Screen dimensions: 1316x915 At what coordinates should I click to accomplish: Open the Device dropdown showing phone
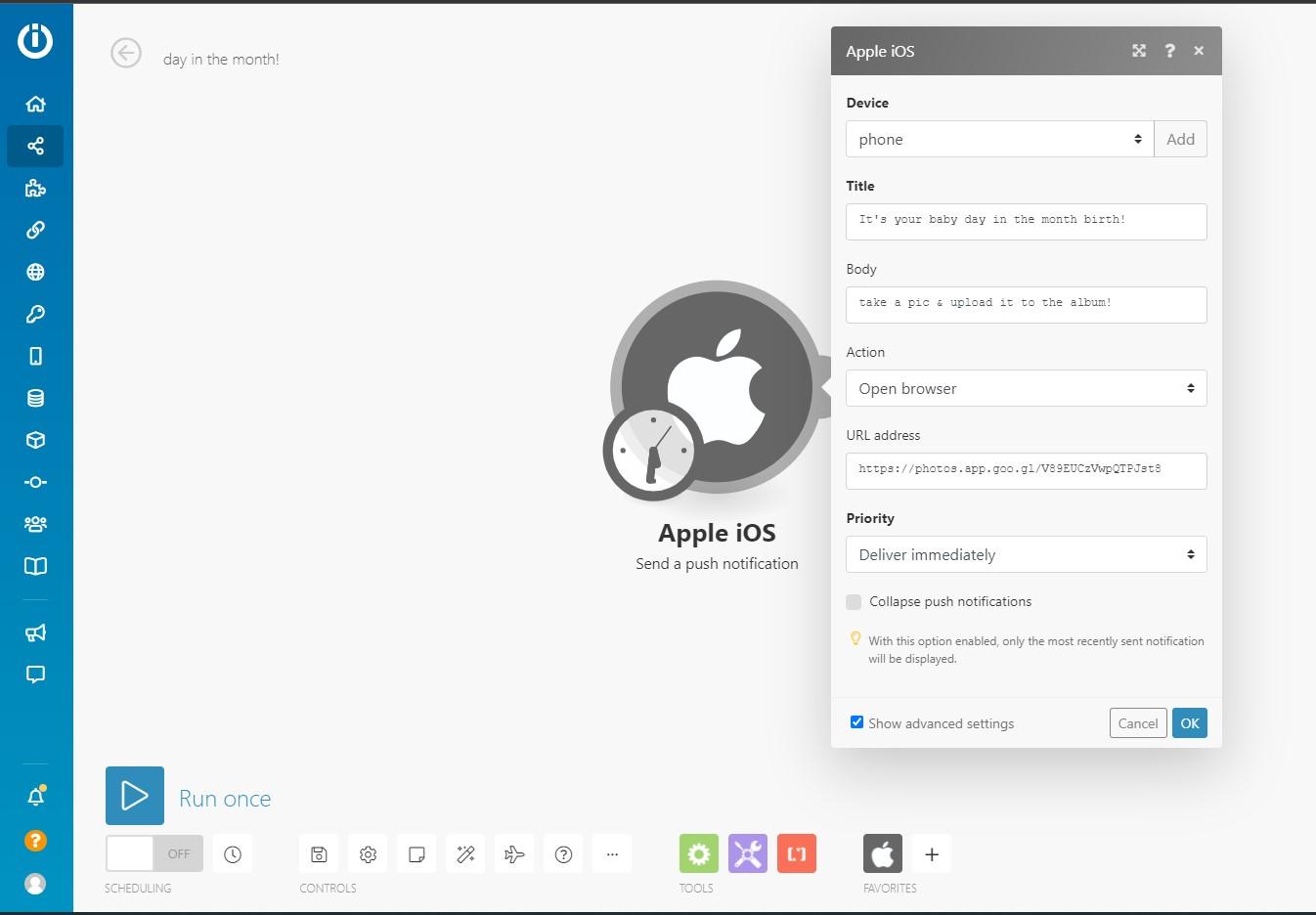[999, 139]
